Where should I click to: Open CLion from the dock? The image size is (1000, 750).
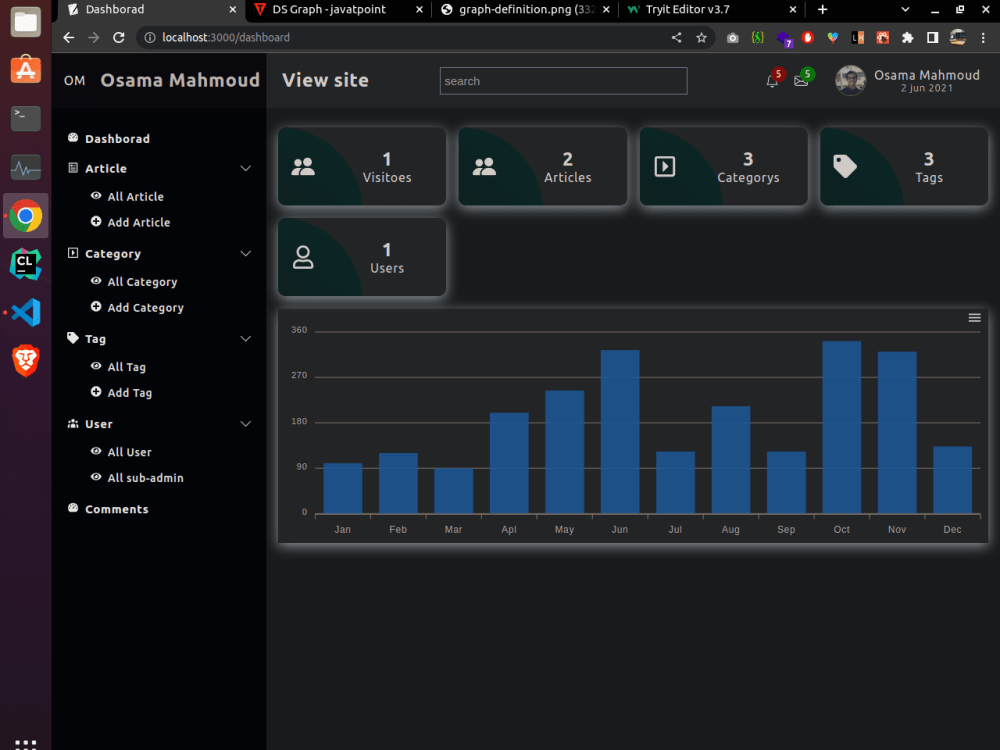[26, 264]
